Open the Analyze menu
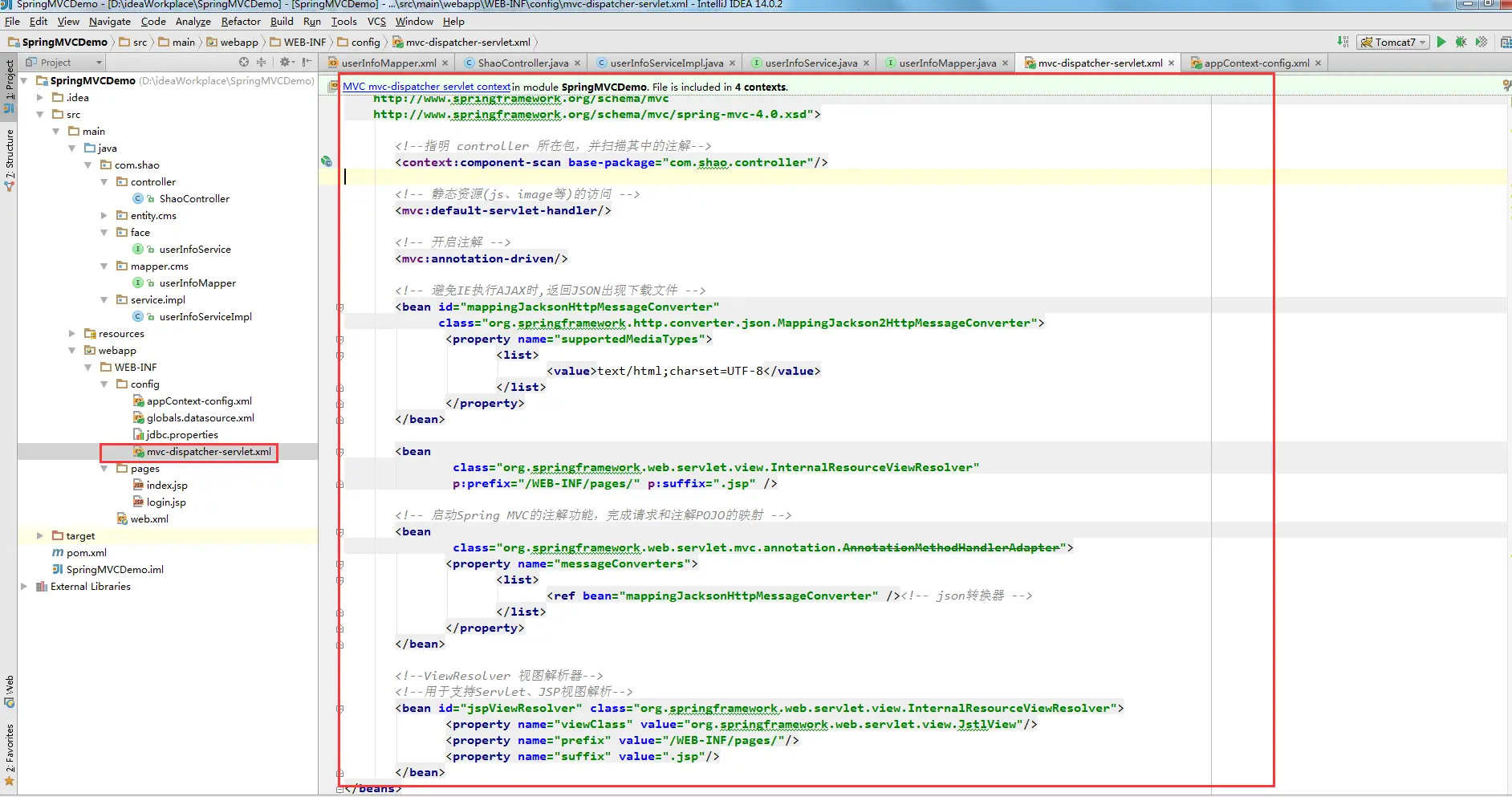 pos(193,22)
